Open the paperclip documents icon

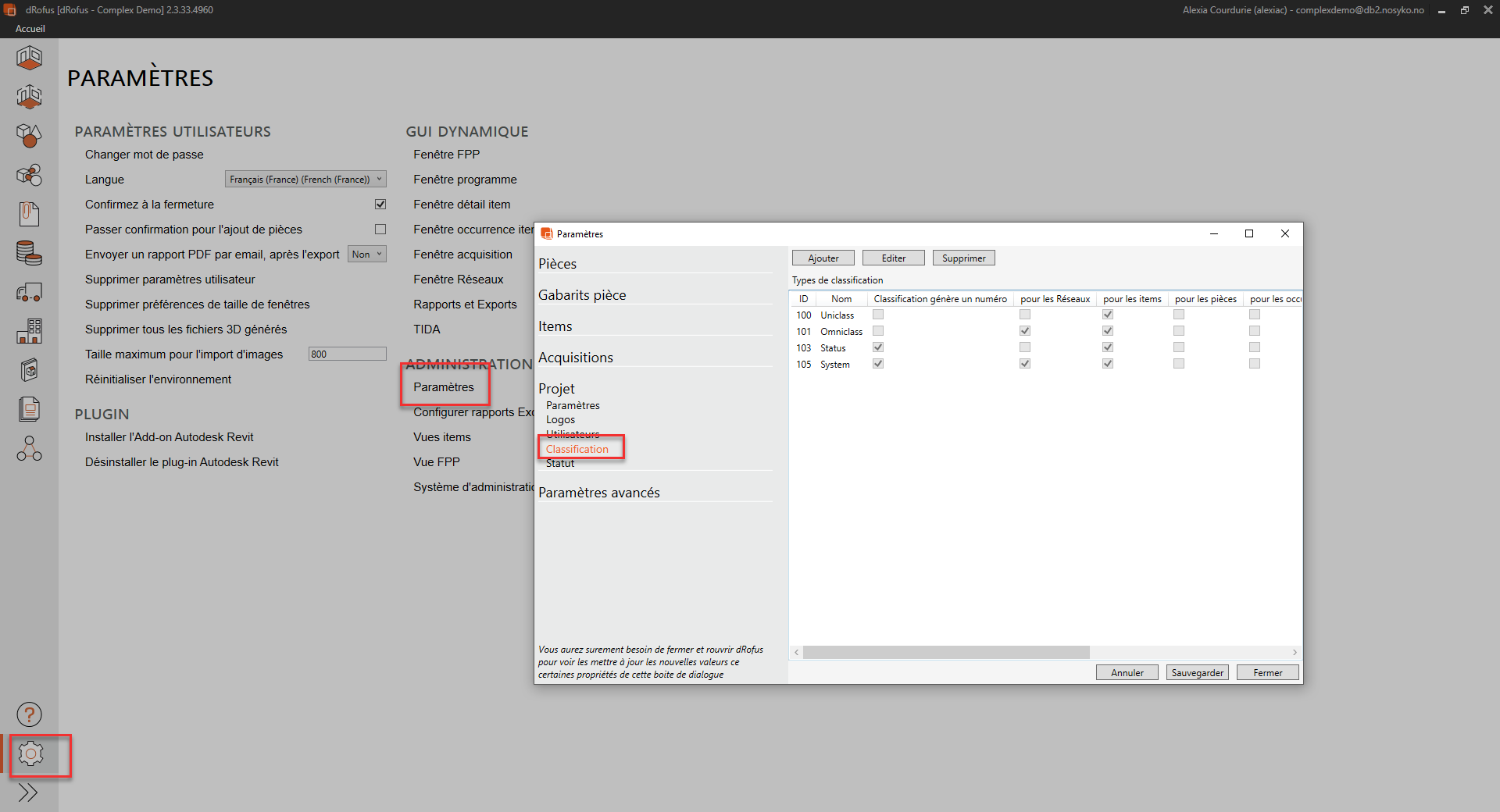click(x=29, y=214)
